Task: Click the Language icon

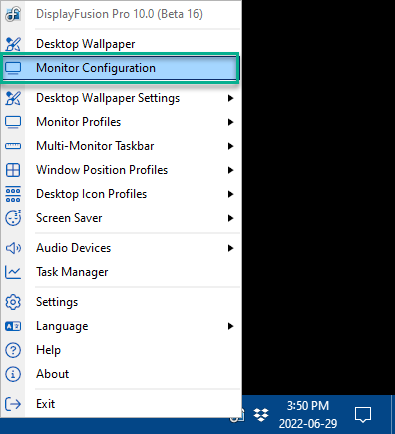Action: [x=13, y=326]
